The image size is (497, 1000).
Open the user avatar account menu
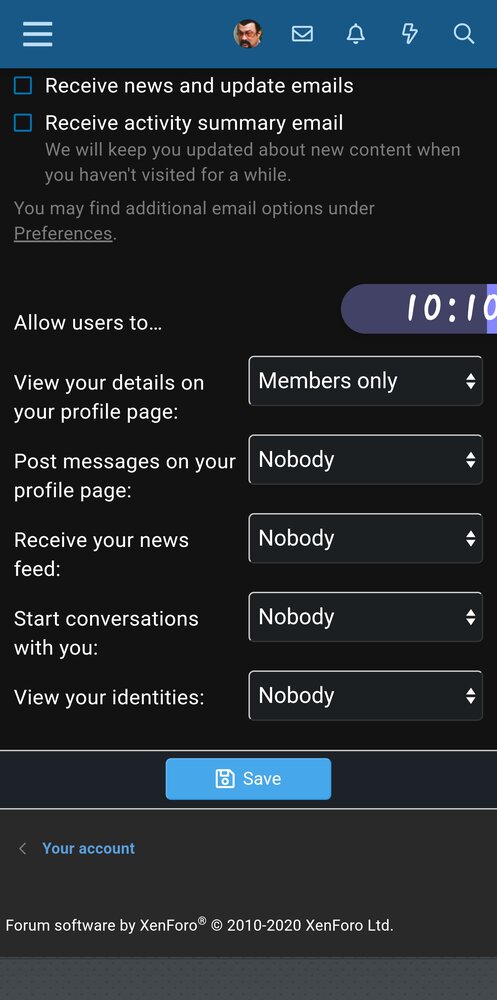[248, 34]
